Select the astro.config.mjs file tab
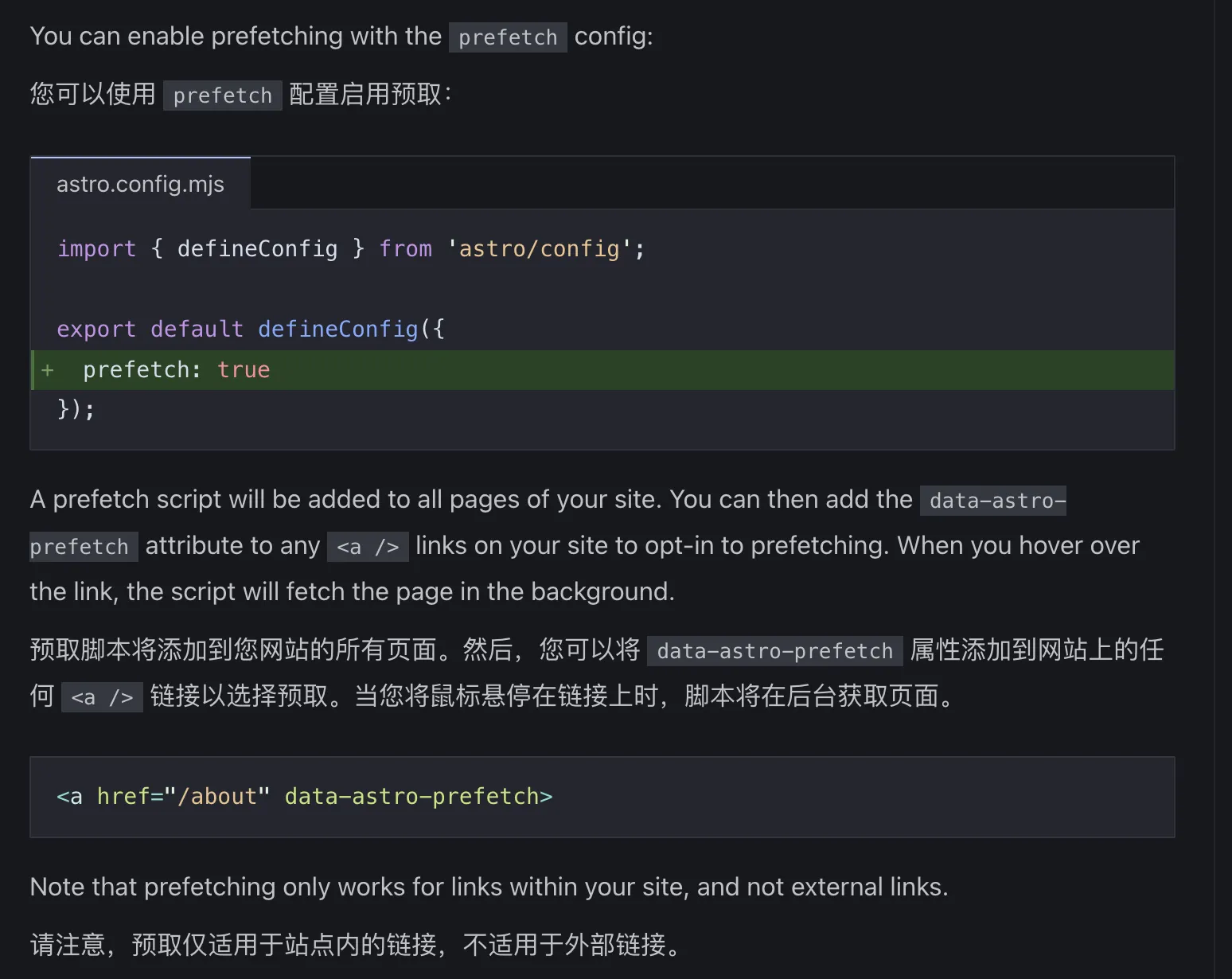 (x=140, y=184)
